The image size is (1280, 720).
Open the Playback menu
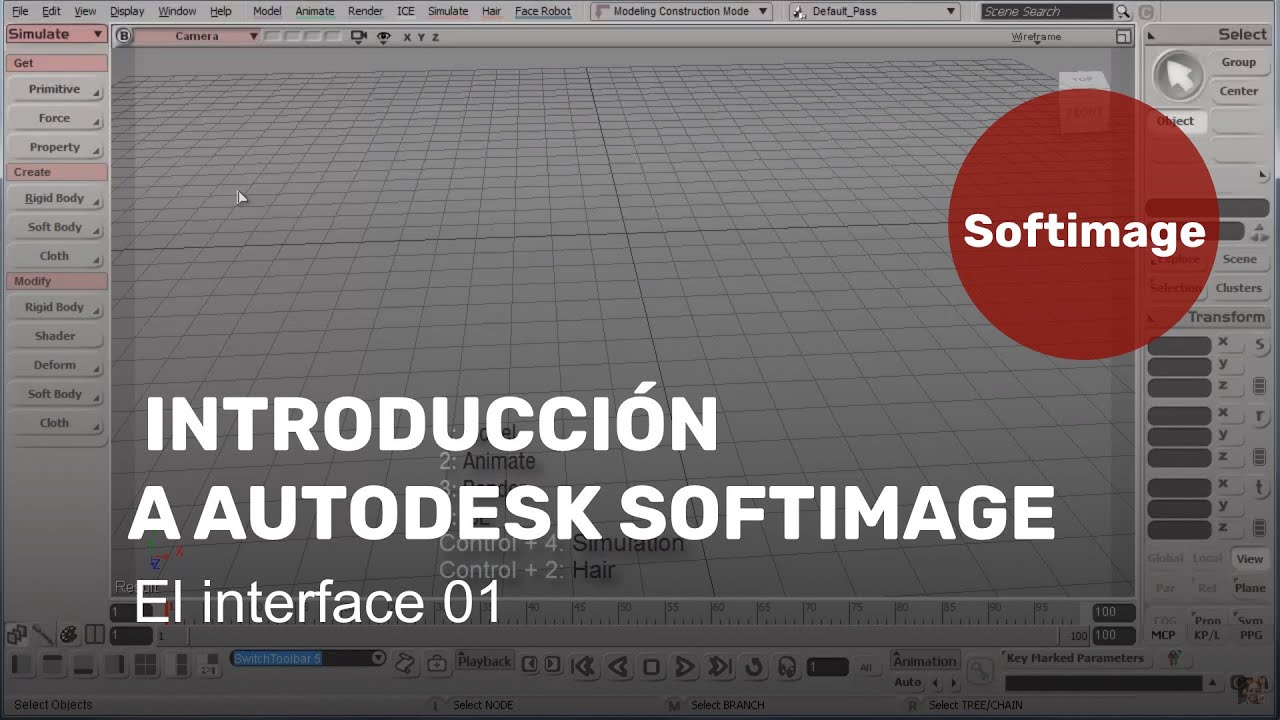tap(485, 662)
